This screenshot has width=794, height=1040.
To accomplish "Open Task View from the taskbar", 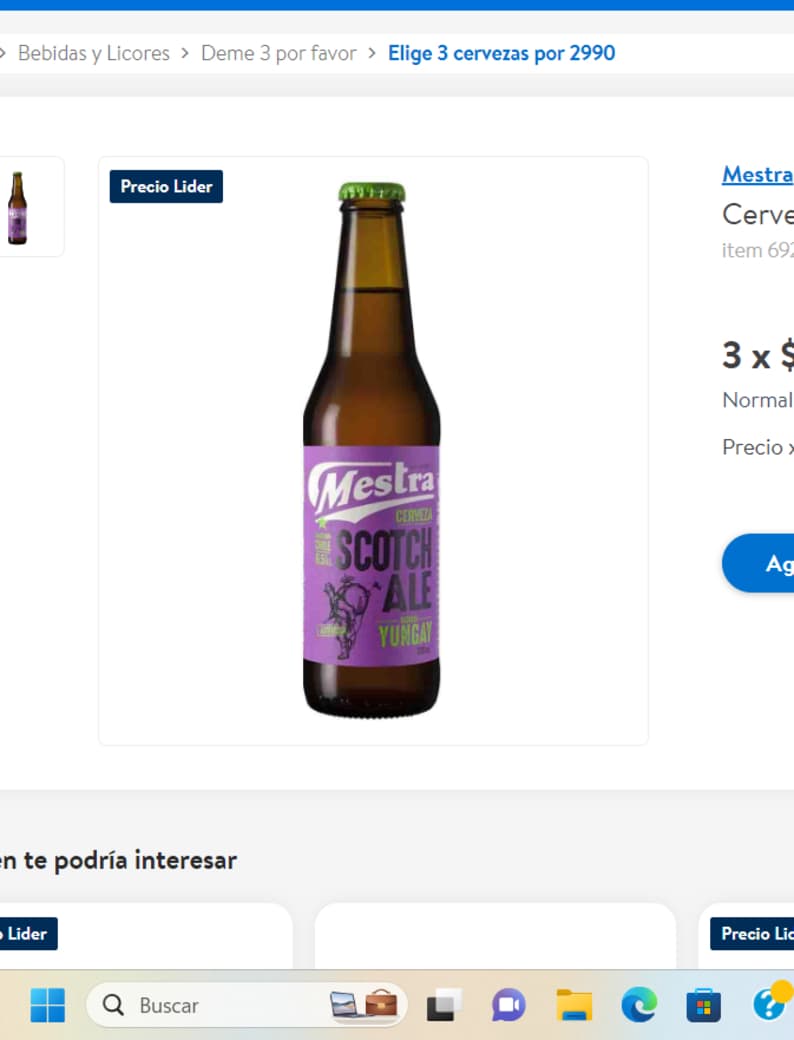I will pos(441,1005).
